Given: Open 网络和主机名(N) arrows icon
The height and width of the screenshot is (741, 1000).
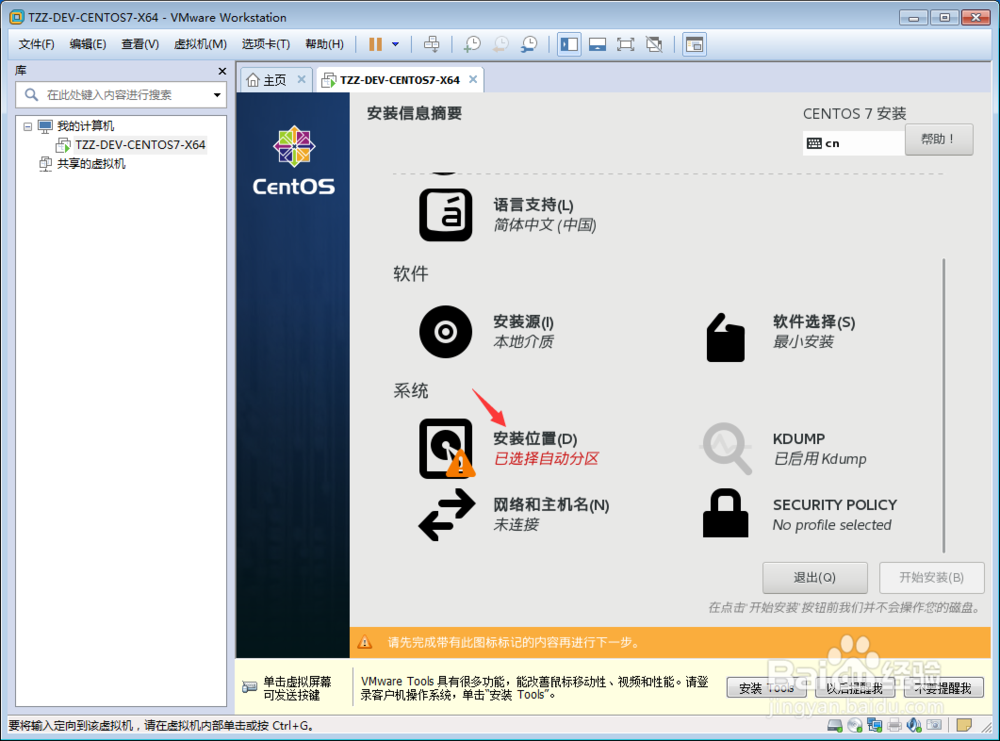Looking at the screenshot, I should [446, 515].
